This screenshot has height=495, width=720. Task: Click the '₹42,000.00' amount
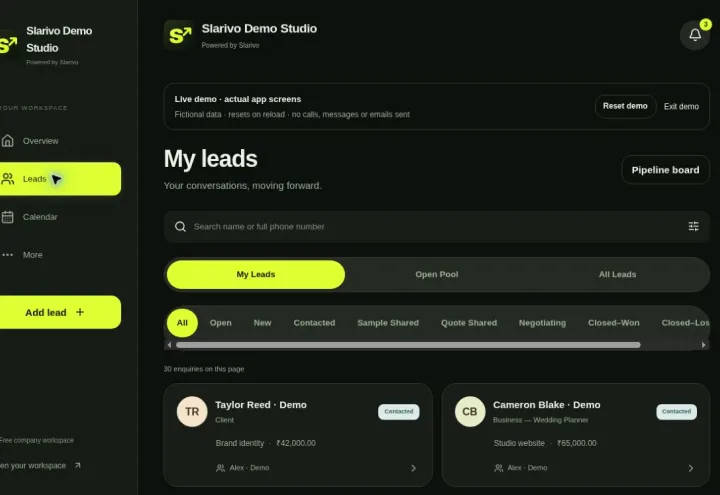[296, 443]
